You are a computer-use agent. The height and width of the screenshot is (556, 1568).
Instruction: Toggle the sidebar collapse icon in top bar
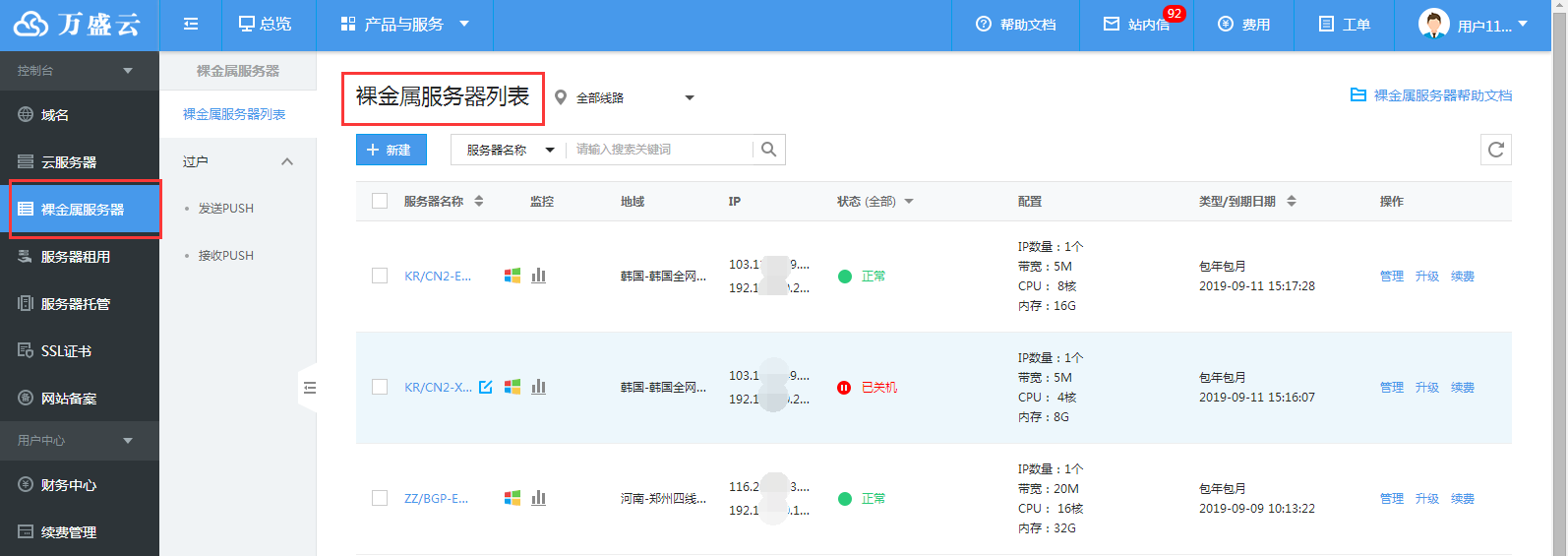pyautogui.click(x=191, y=24)
